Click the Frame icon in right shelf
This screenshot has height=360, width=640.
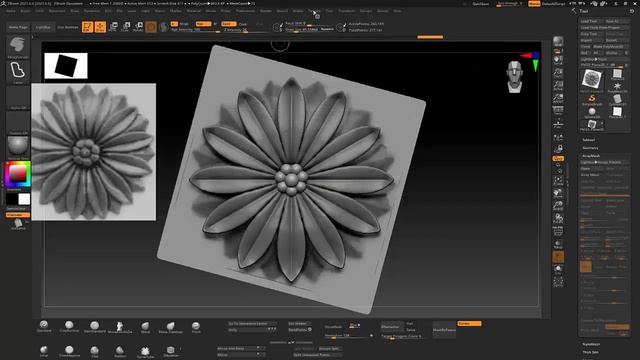tap(558, 180)
